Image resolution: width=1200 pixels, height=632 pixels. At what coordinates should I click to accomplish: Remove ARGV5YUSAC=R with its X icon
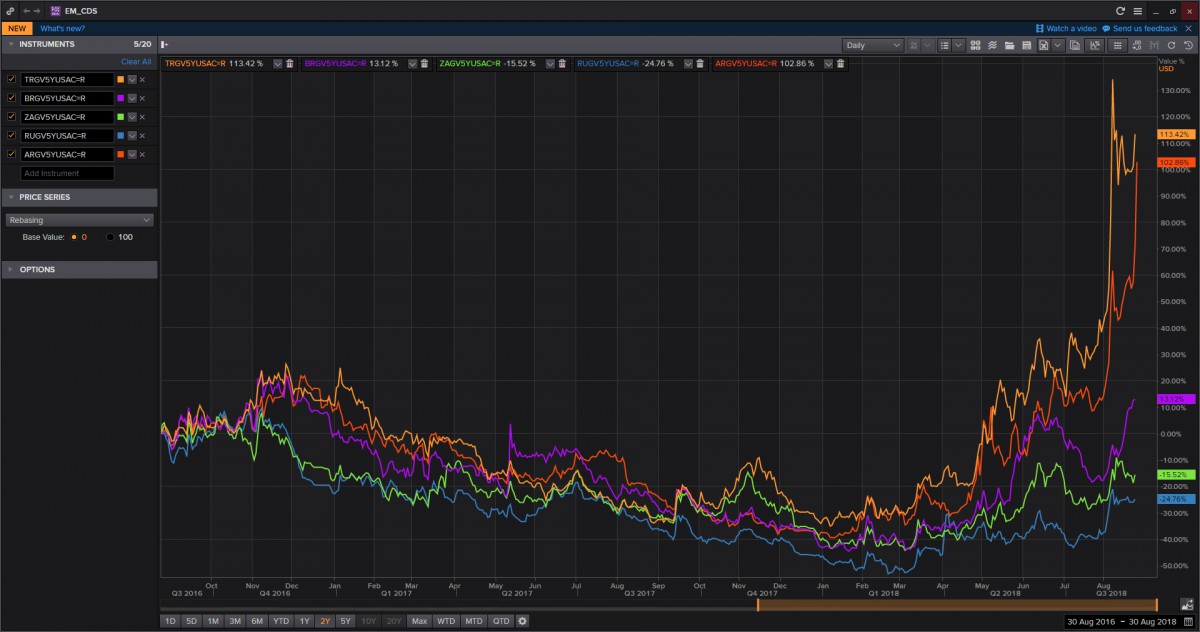pos(142,155)
